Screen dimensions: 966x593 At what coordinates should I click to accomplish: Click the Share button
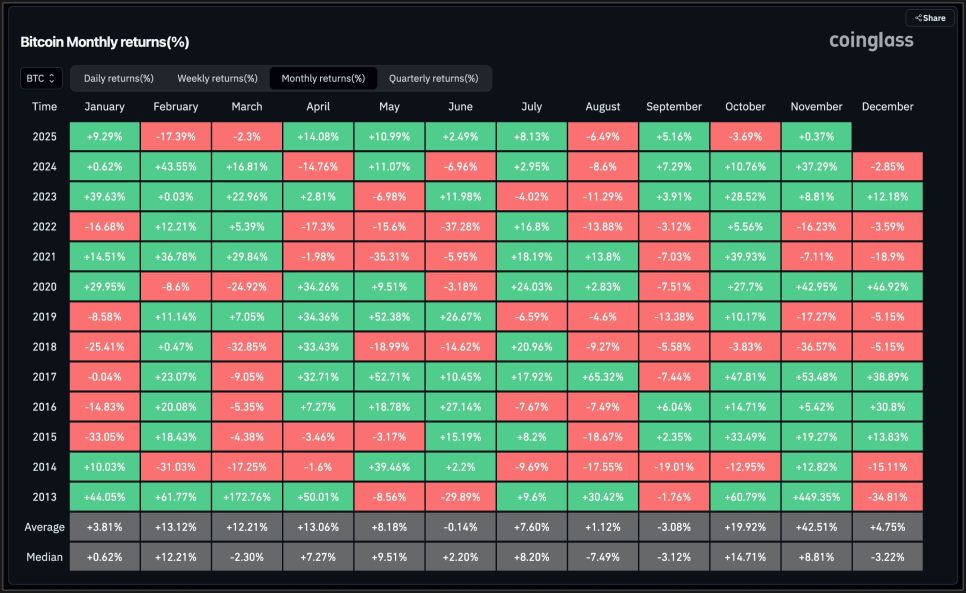[929, 18]
